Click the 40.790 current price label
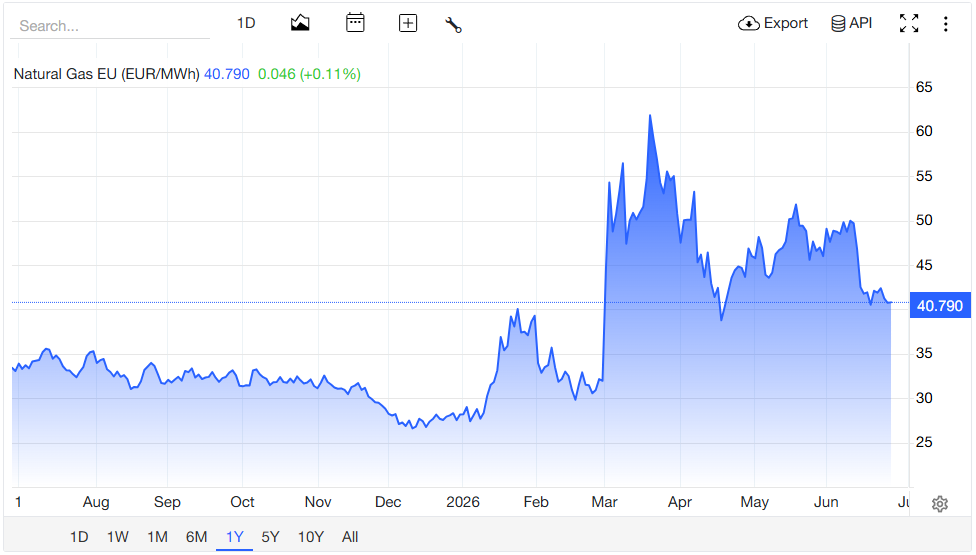976x555 pixels. 940,305
